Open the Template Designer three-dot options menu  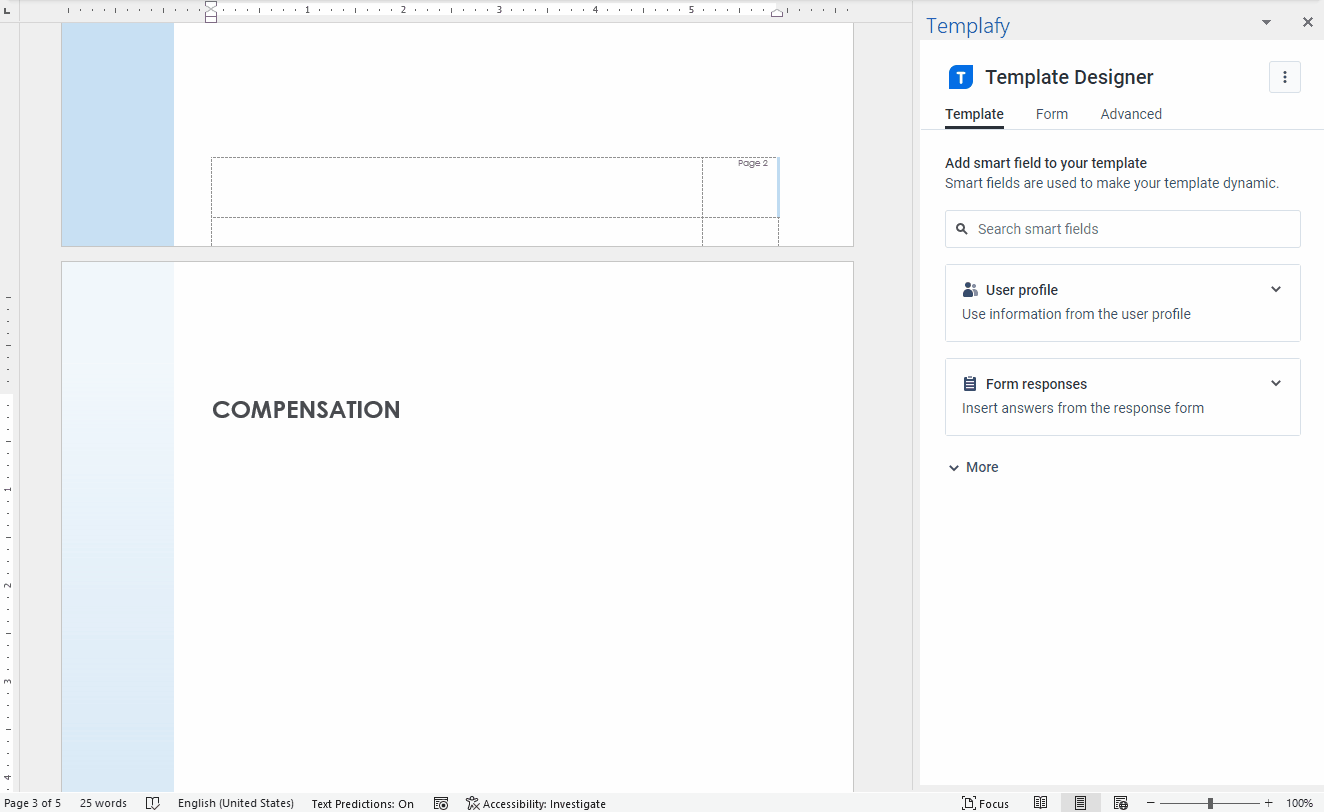coord(1285,77)
